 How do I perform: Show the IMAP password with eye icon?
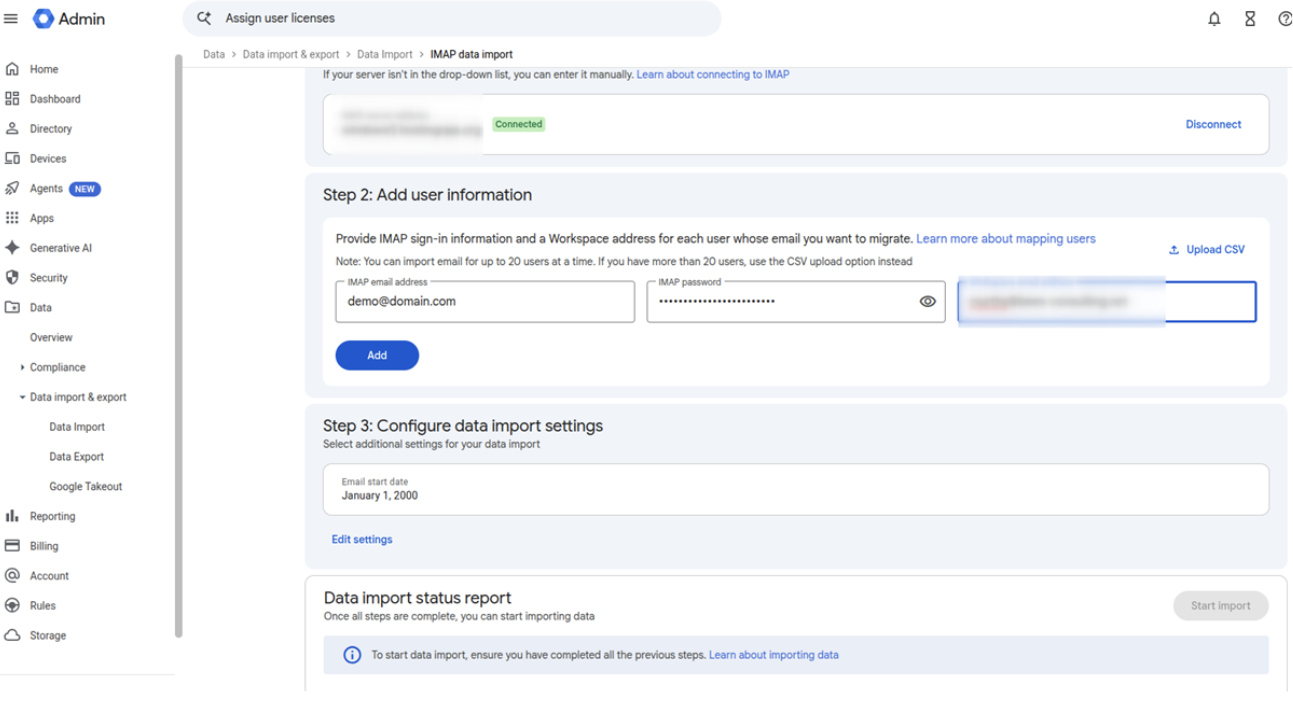[927, 301]
